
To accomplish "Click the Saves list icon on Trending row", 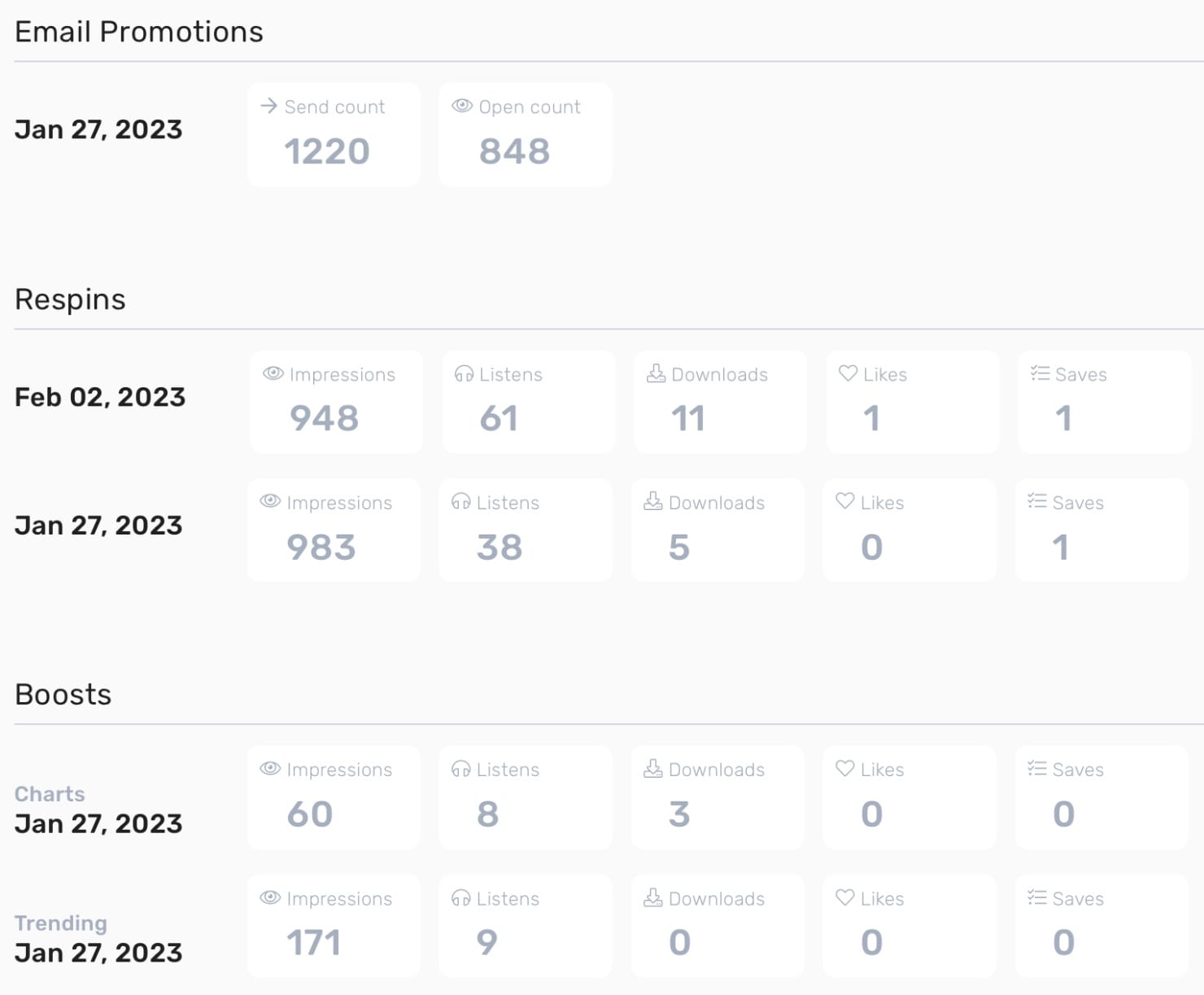I will [x=1037, y=898].
